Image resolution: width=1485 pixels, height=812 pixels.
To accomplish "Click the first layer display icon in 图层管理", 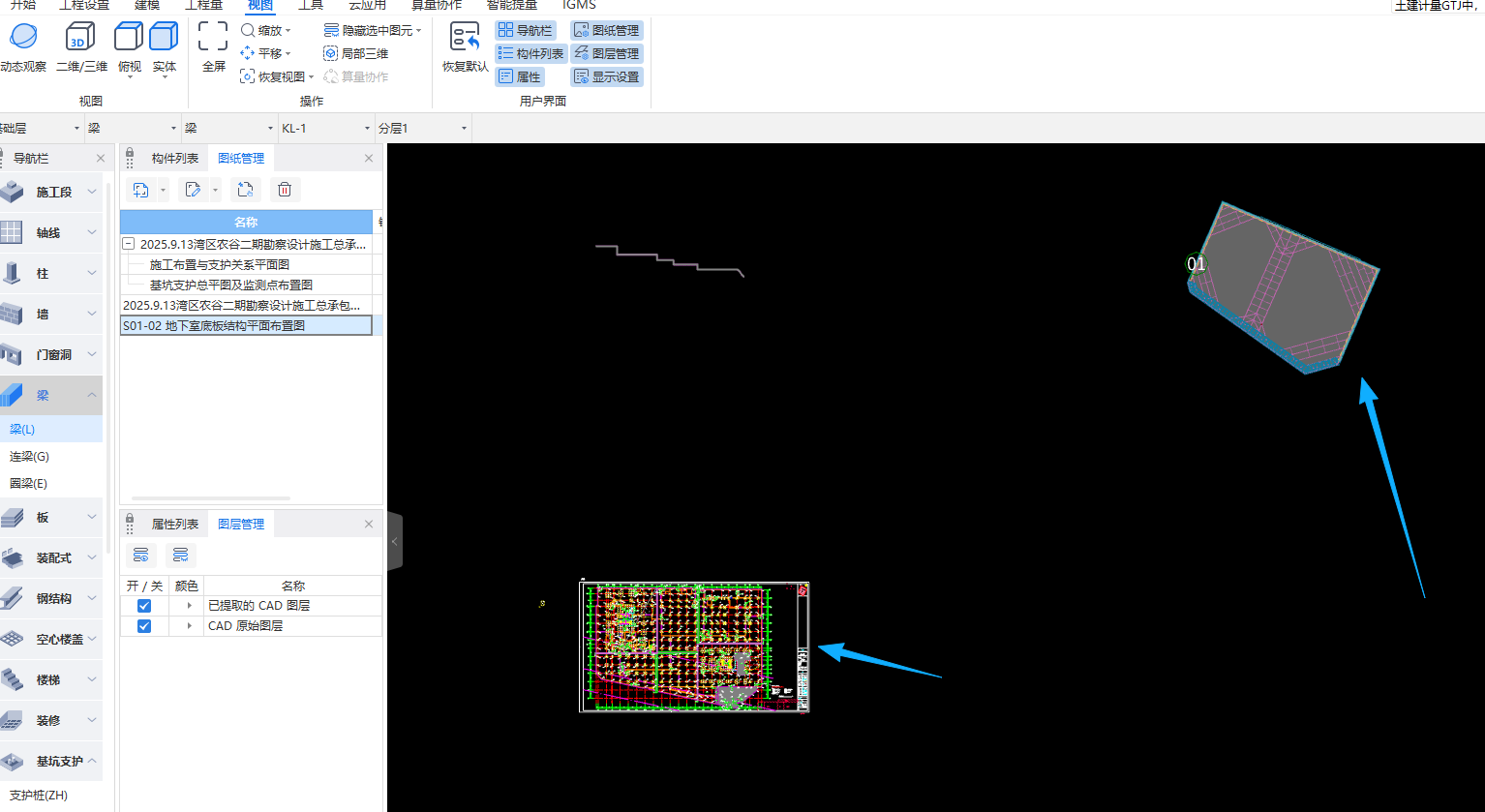I will (x=141, y=555).
